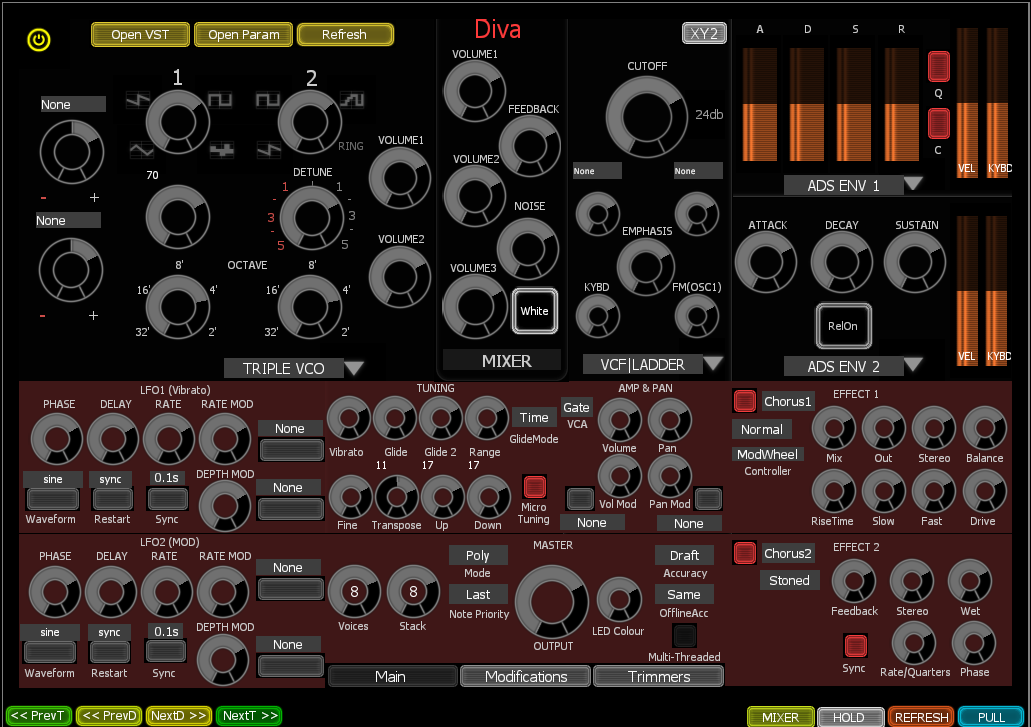Screen dimensions: 1031x727
Task: Toggle the red C button in envelope 1
Action: [x=938, y=124]
